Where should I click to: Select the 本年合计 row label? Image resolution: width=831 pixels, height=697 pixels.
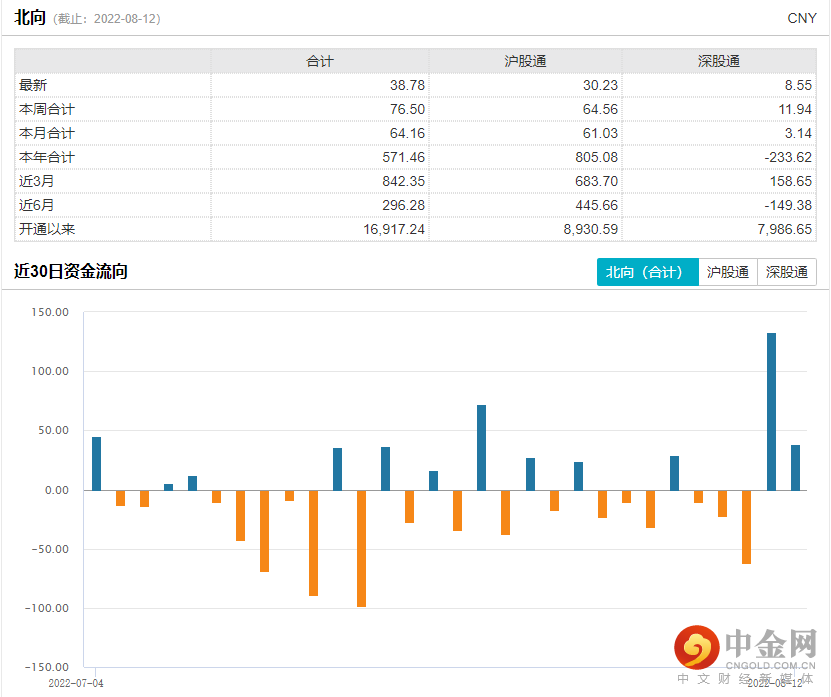(47, 158)
